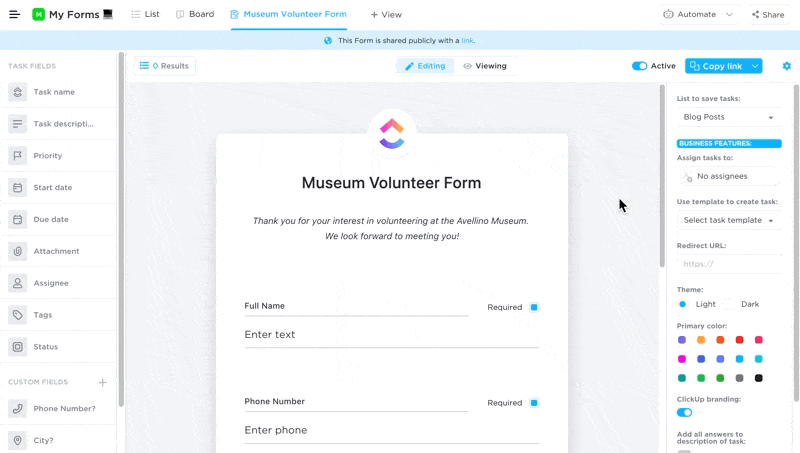
Task: Switch to the Viewing mode tab
Action: [x=484, y=66]
